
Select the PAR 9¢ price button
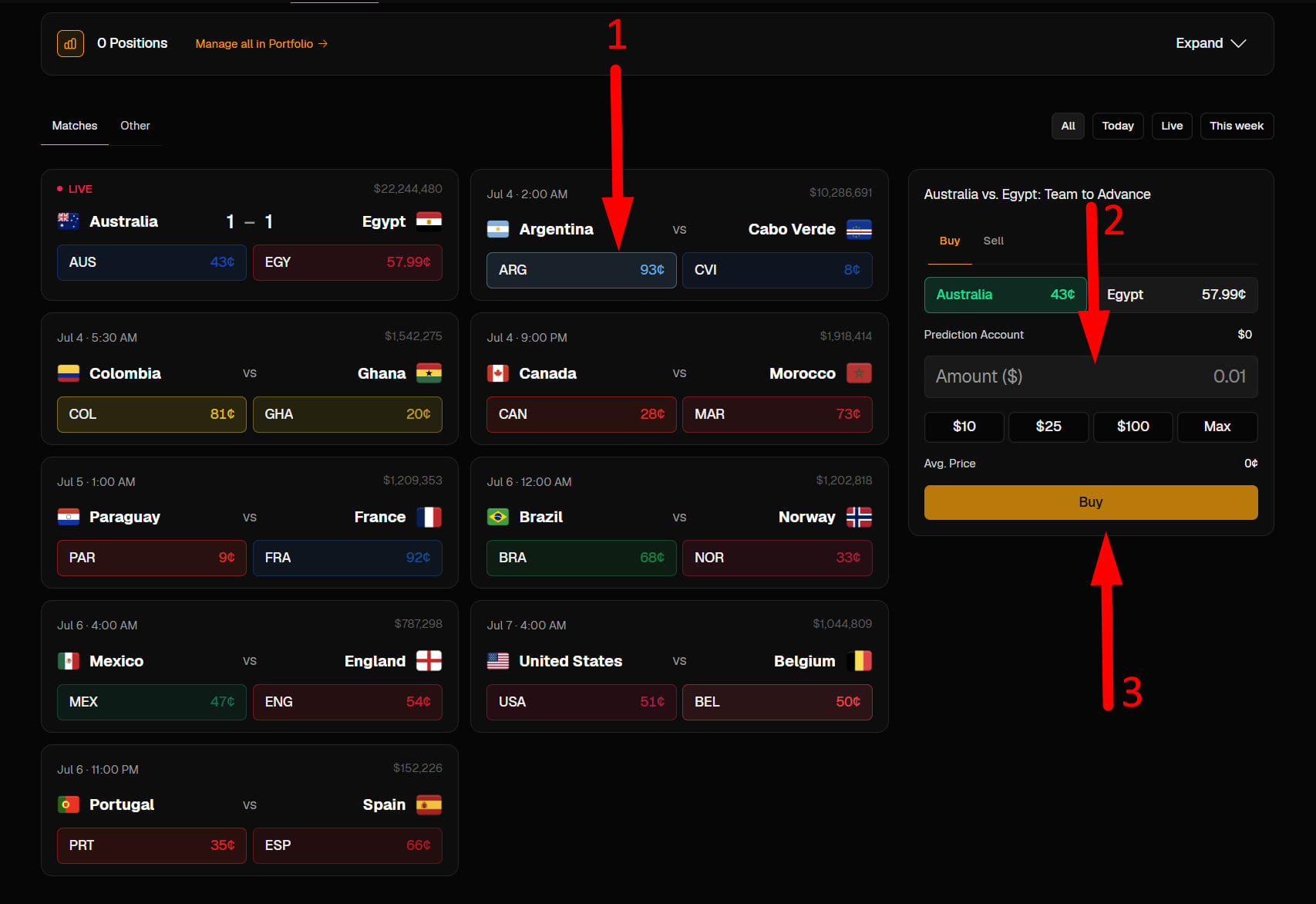152,558
